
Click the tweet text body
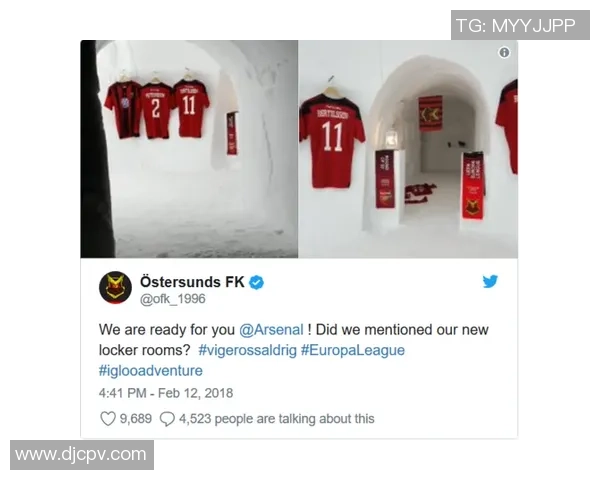293,350
